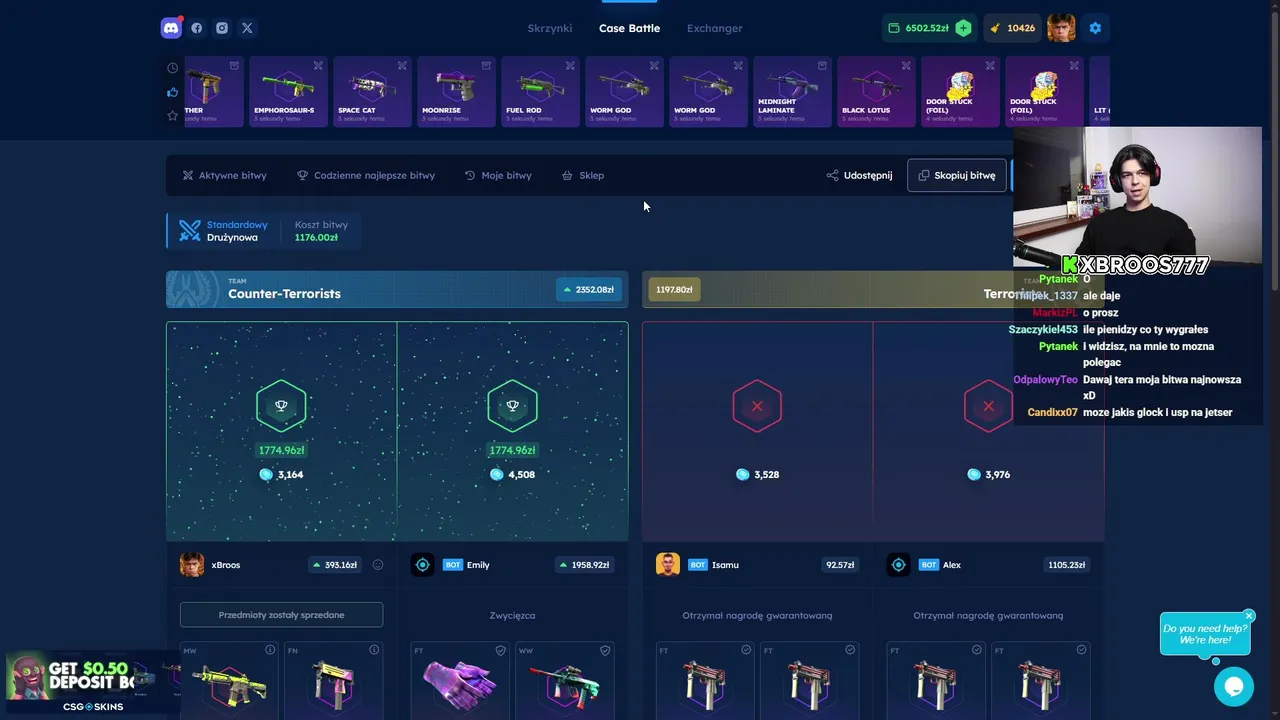The image size is (1280, 720).
Task: Click Przedmioty zostały sprzedane button
Action: (x=281, y=615)
